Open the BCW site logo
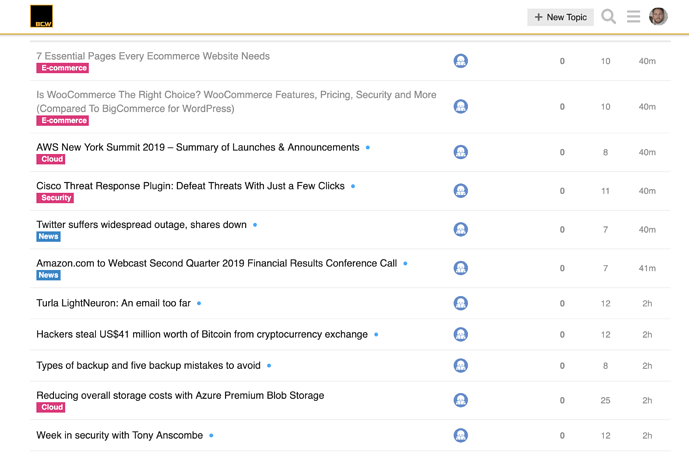689x457 pixels. click(x=41, y=16)
